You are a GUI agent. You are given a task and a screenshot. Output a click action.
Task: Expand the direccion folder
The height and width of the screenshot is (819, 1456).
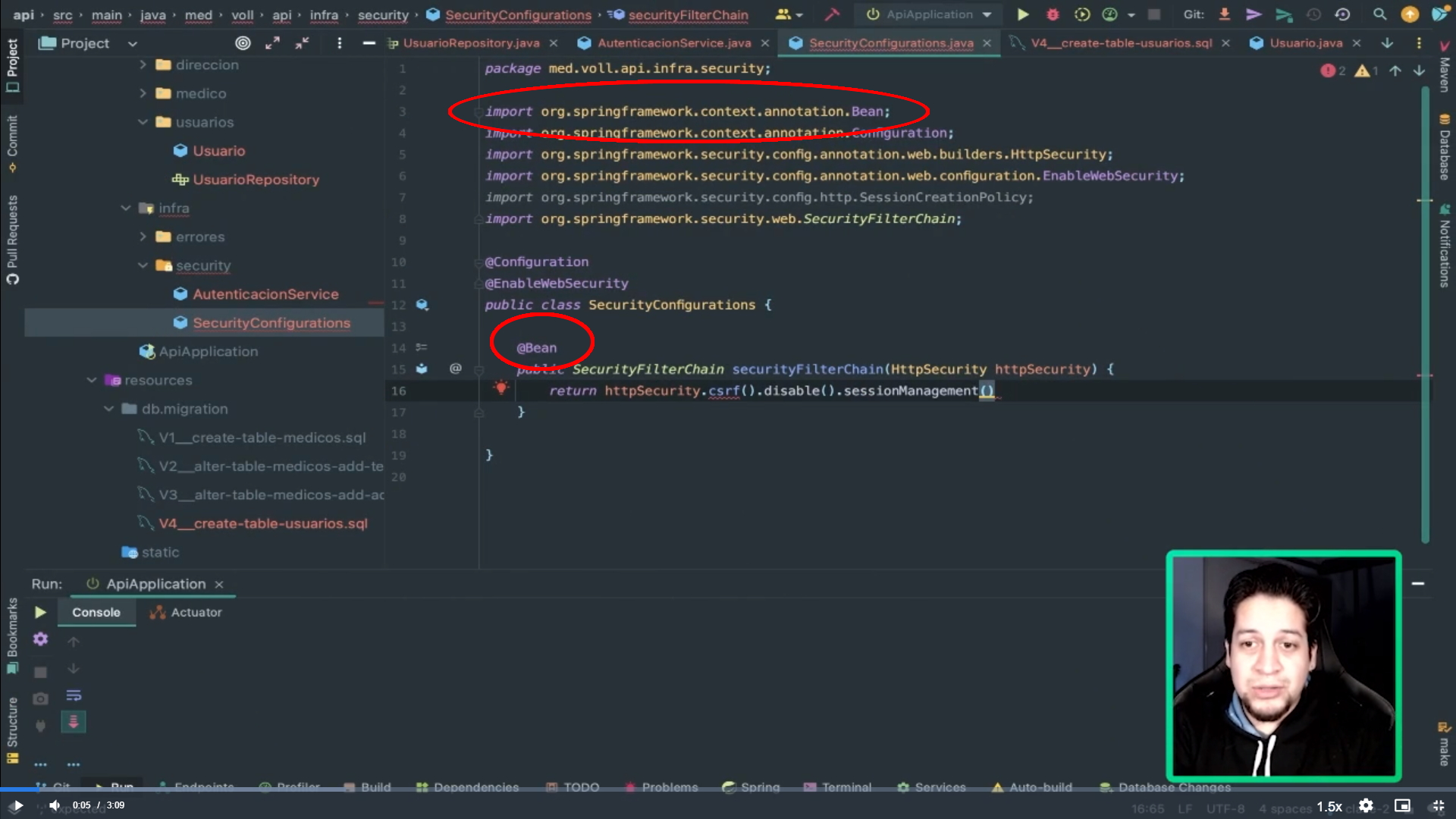[143, 65]
